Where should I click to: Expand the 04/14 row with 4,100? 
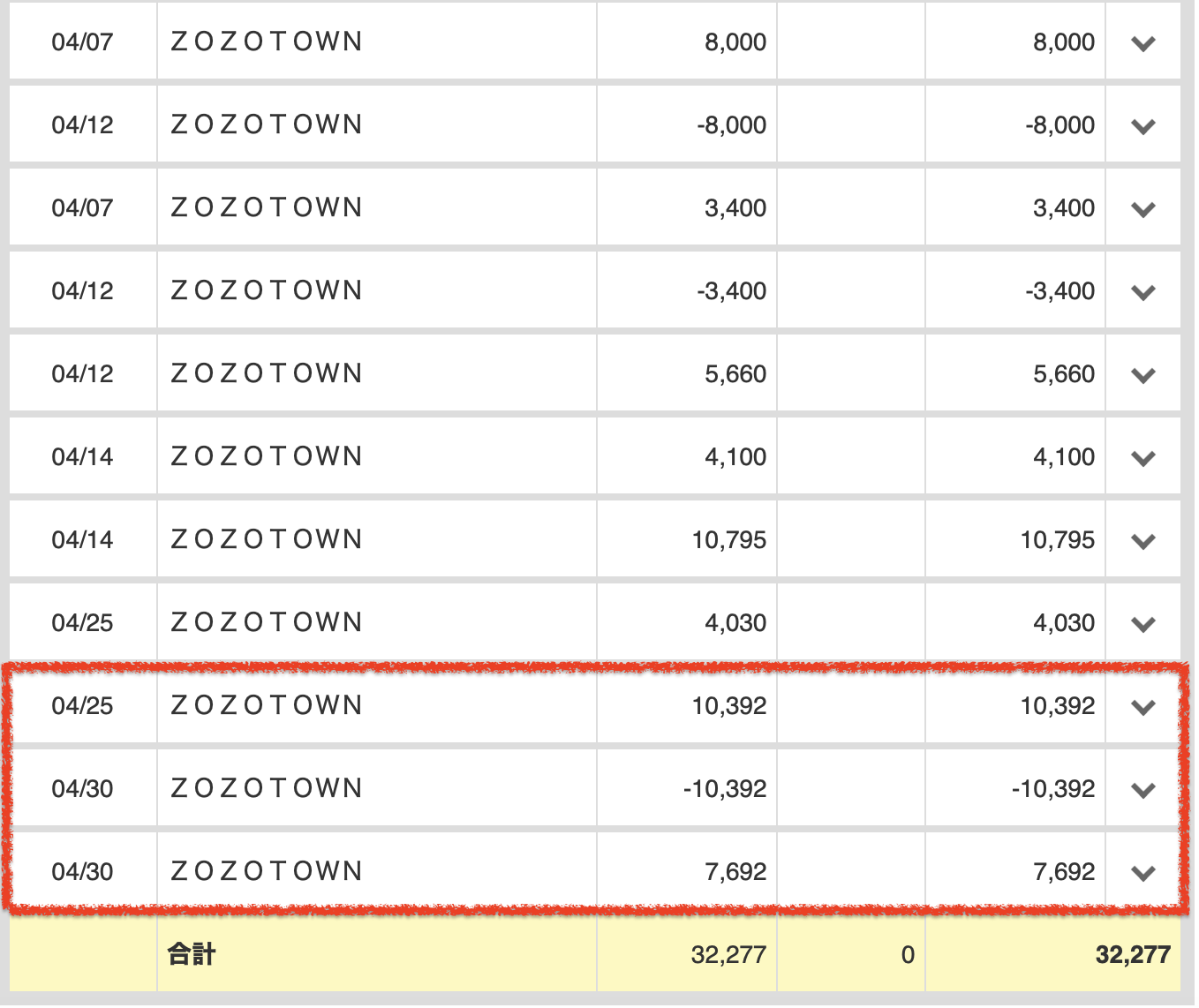(1143, 458)
